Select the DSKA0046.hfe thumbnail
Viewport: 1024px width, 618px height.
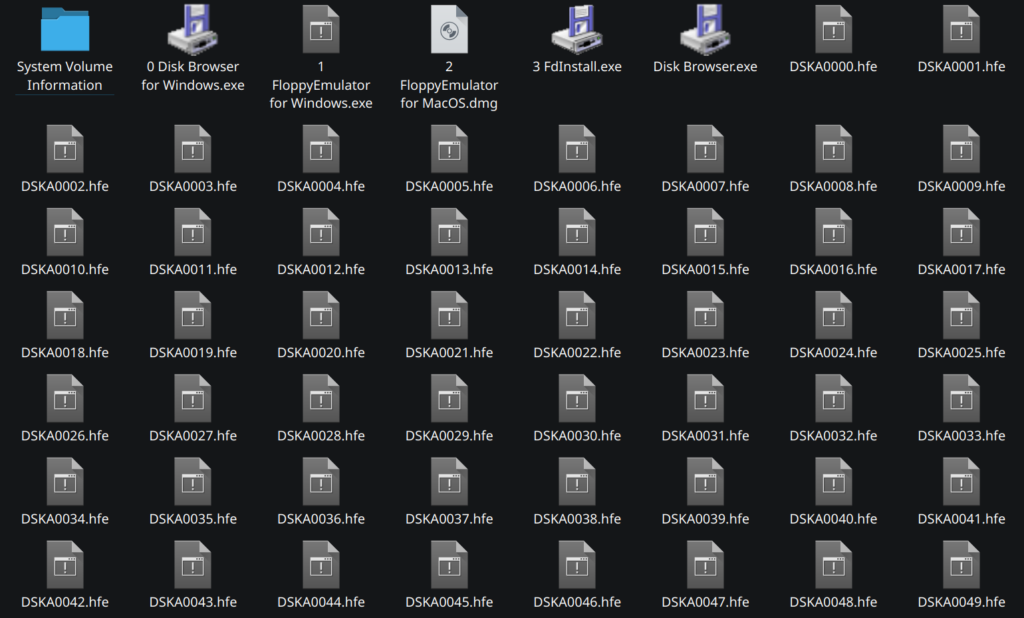pos(576,565)
